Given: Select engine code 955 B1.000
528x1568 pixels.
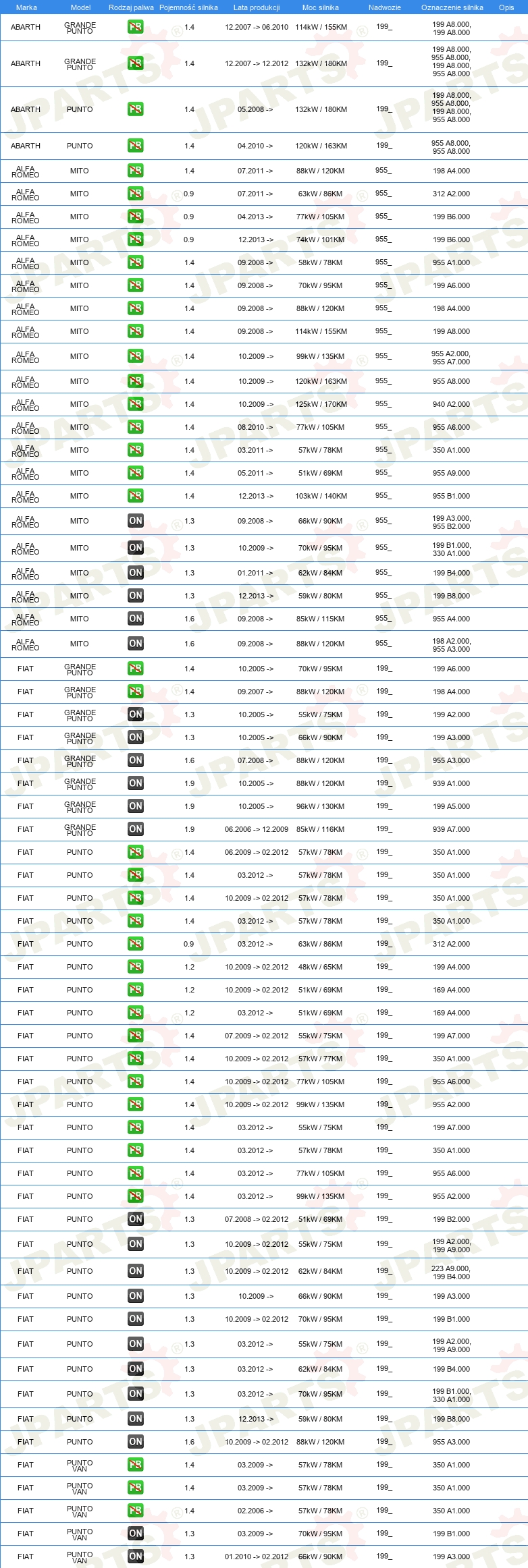Looking at the screenshot, I should [451, 496].
